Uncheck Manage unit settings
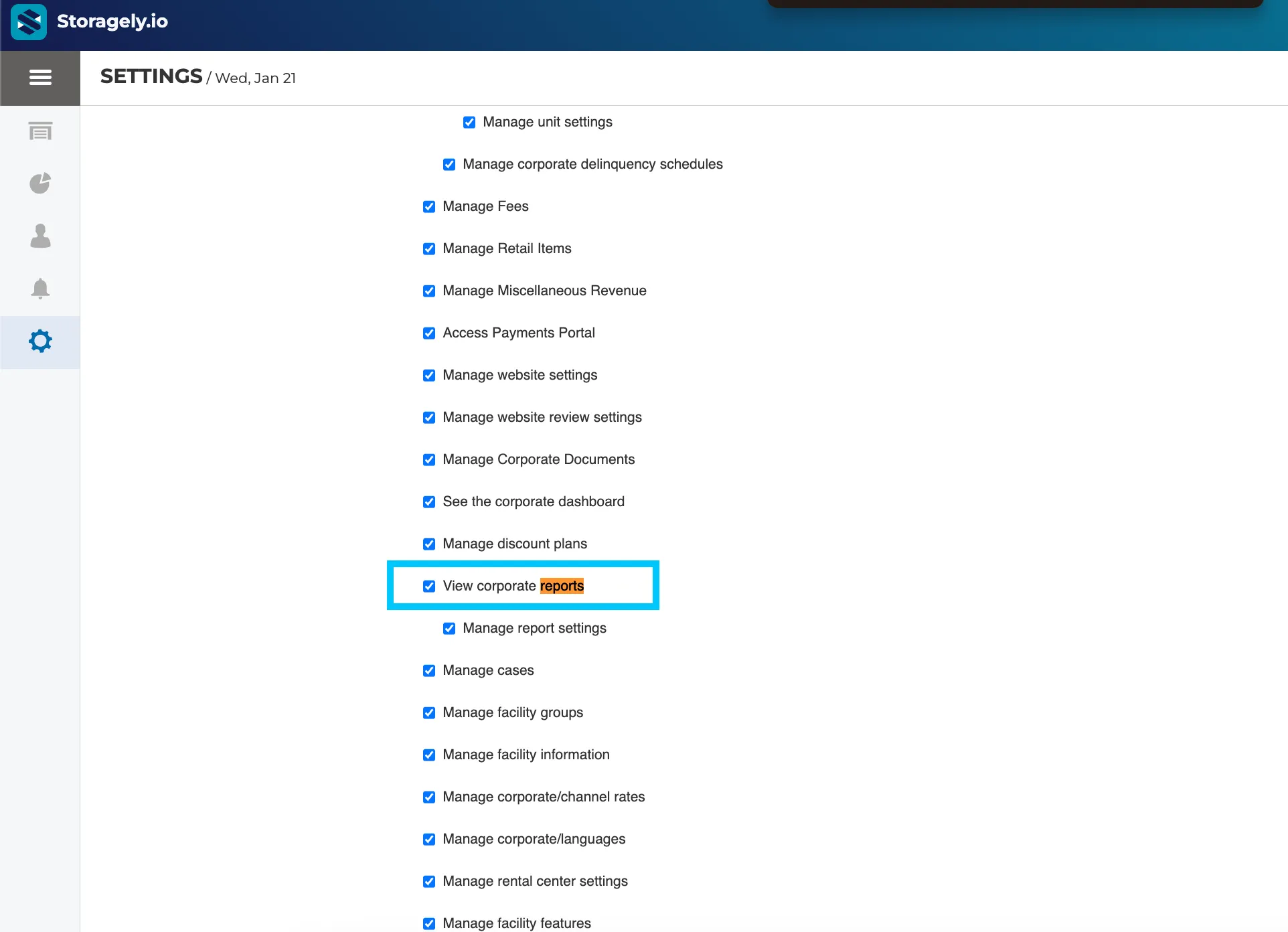1288x932 pixels. click(469, 122)
